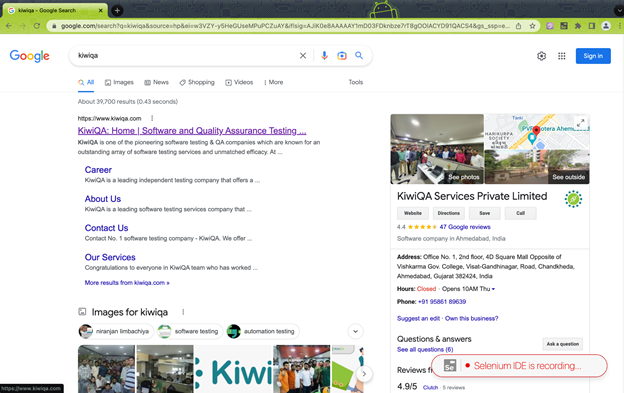This screenshot has width=624, height=393.
Task: Click the Website button in knowledge panel
Action: [413, 213]
